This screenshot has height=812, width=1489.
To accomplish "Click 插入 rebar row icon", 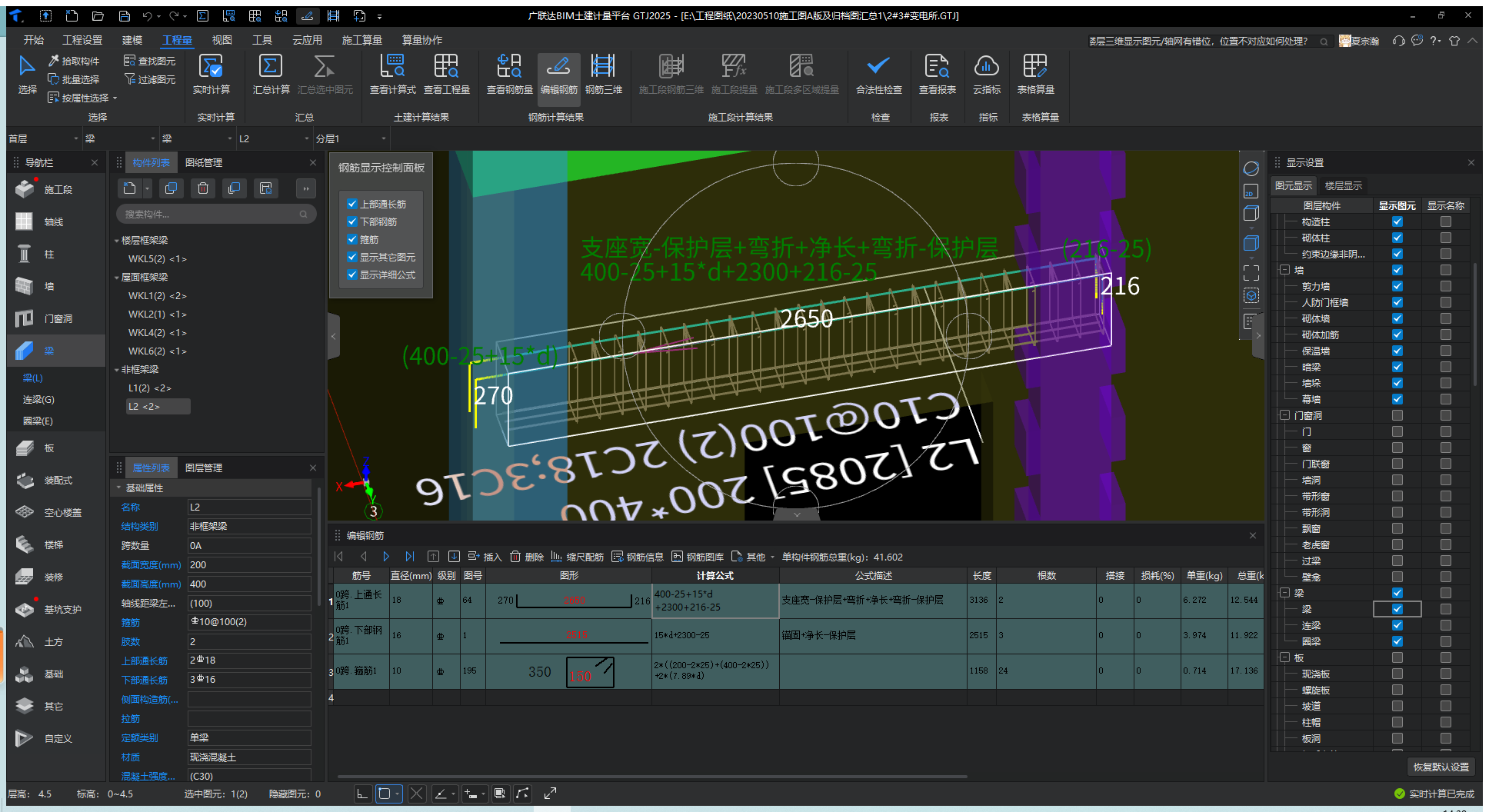I will (x=485, y=557).
